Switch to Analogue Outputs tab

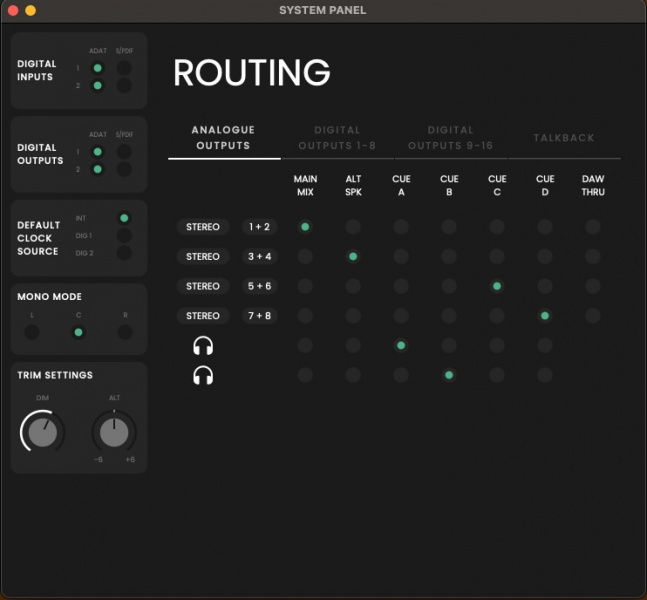pos(223,138)
